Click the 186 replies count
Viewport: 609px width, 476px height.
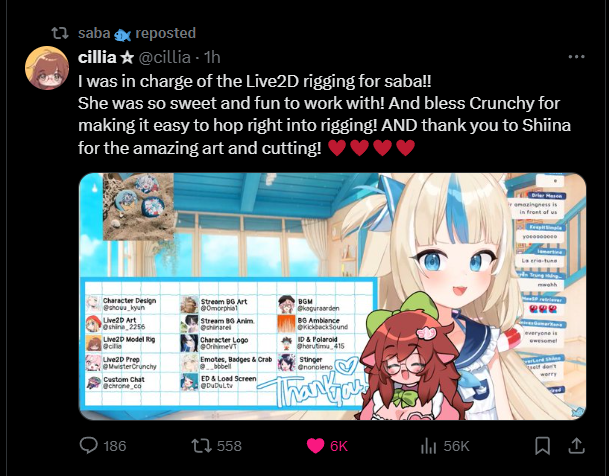click(115, 446)
